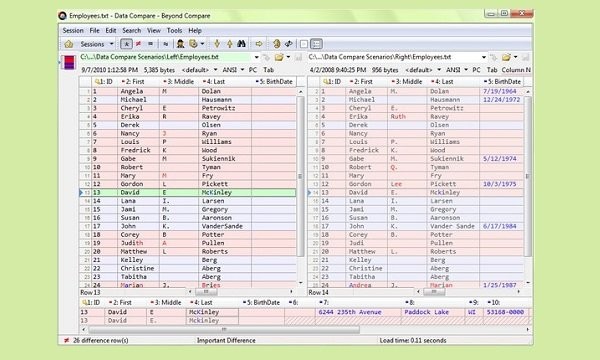This screenshot has height=360, width=600.
Task: Toggle the Show All filter icon
Action: click(126, 44)
